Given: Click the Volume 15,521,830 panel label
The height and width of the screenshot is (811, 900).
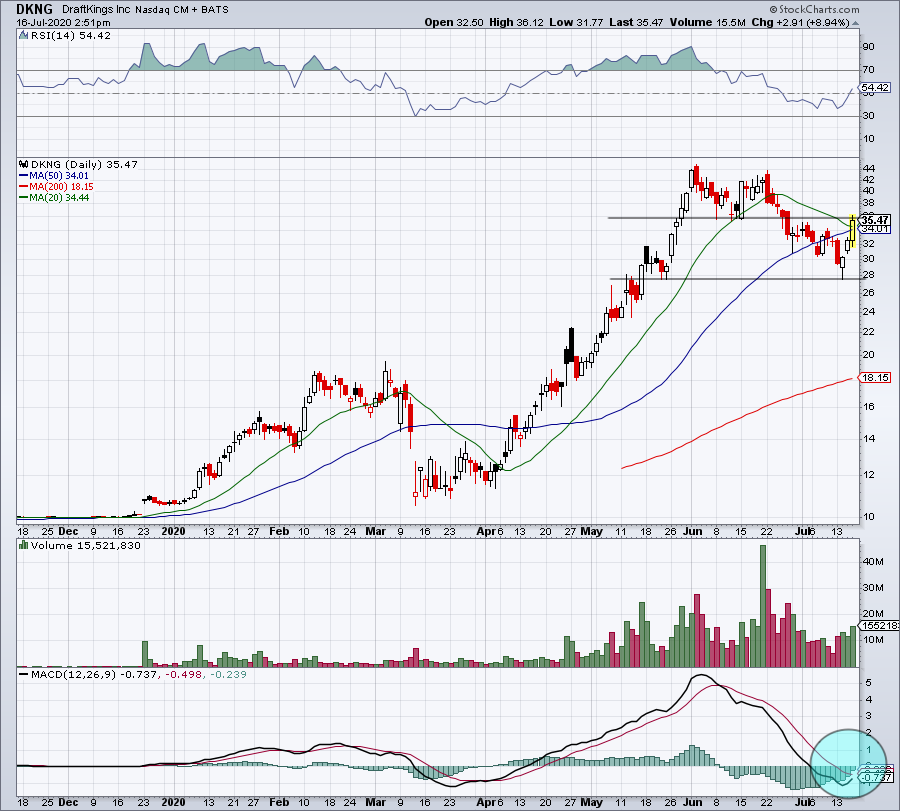Looking at the screenshot, I should pyautogui.click(x=86, y=545).
